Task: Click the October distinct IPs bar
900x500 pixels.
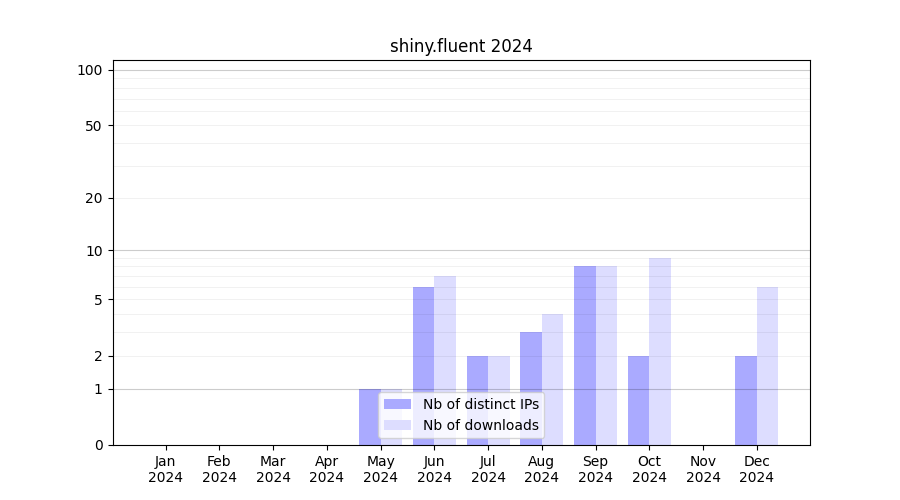Action: 638,400
